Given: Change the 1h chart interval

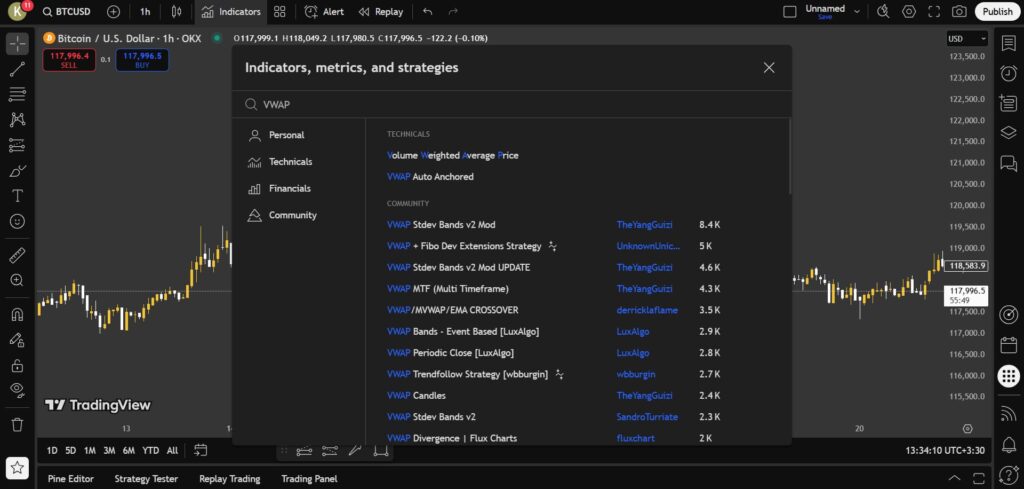Looking at the screenshot, I should point(145,12).
